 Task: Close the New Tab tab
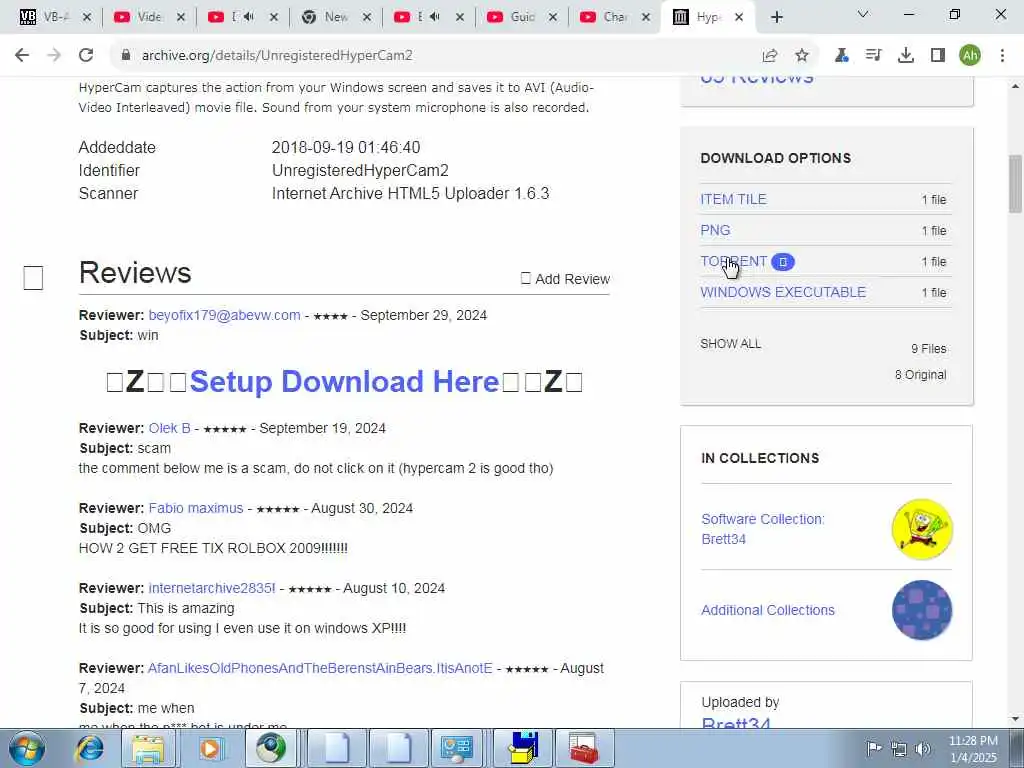367,18
